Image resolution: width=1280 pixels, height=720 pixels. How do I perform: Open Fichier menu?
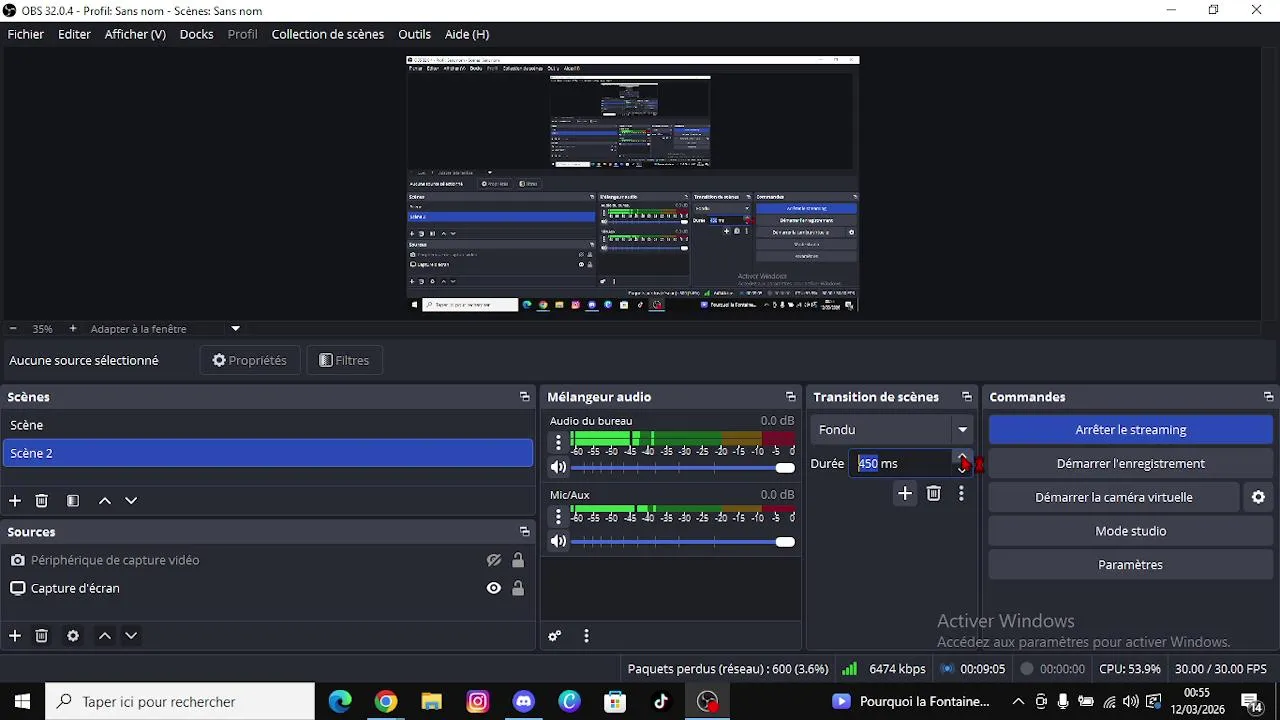click(x=26, y=34)
